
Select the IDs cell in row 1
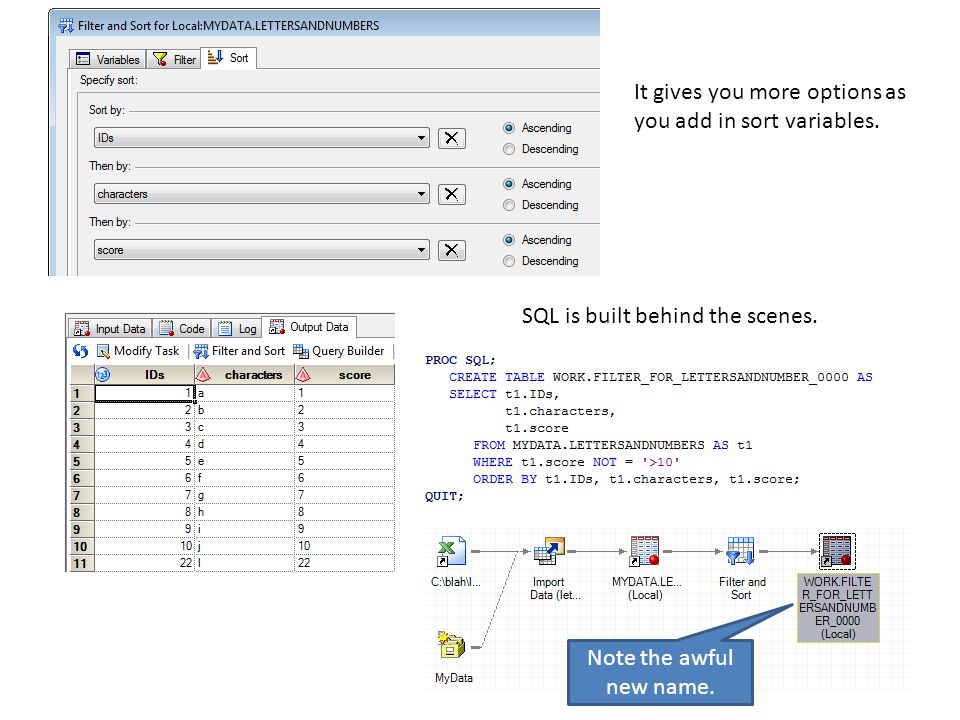(x=144, y=393)
